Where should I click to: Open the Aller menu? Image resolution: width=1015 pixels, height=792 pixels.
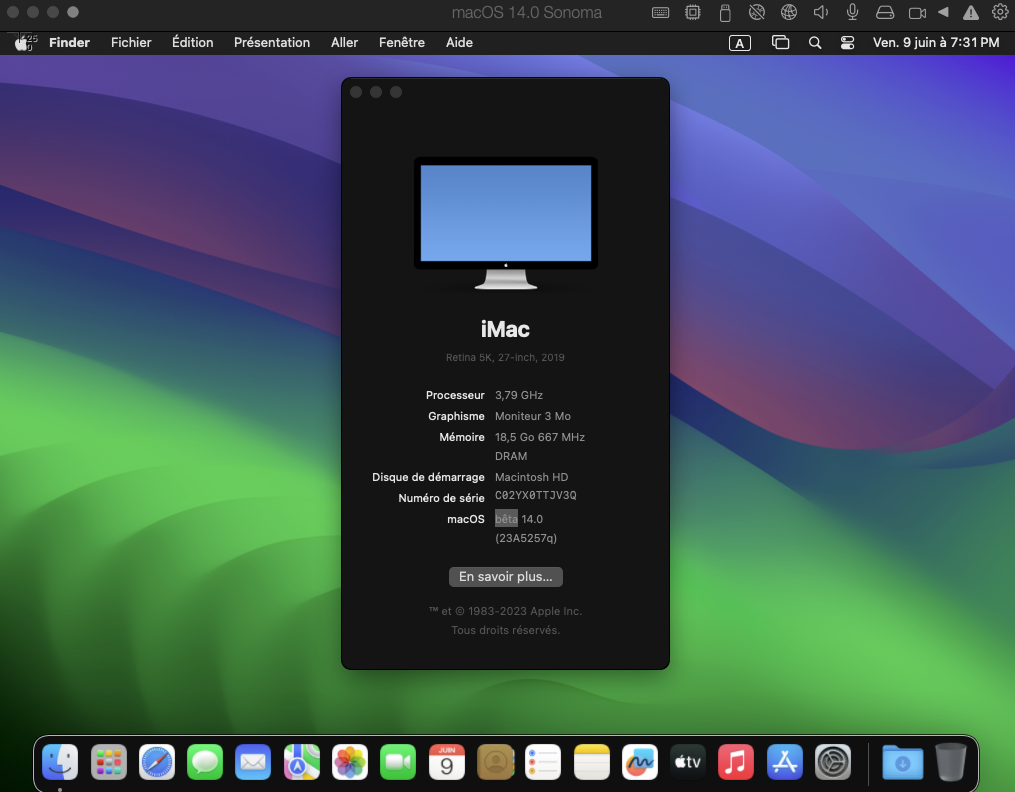[x=344, y=43]
